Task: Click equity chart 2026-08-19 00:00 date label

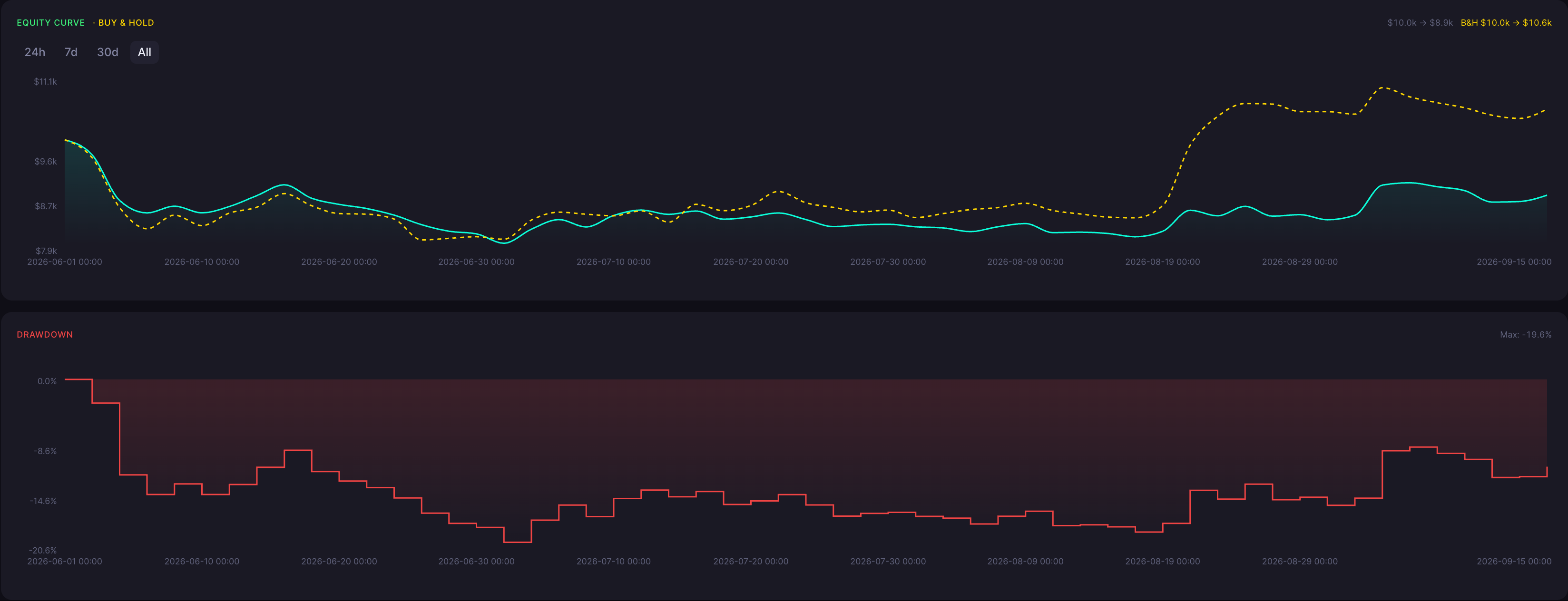Action: pos(1163,262)
